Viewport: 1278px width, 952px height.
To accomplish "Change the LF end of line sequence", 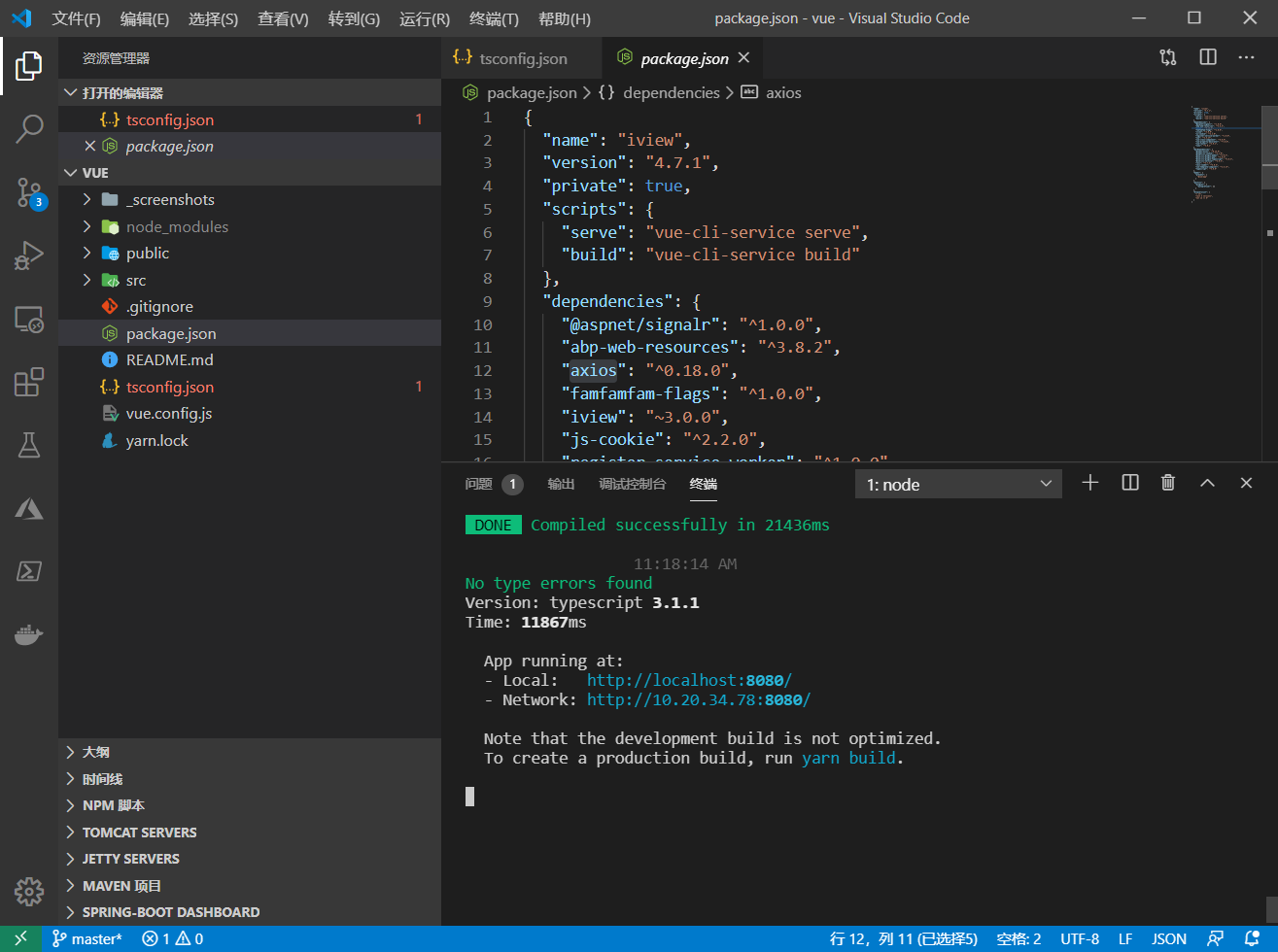I will pyautogui.click(x=1125, y=938).
